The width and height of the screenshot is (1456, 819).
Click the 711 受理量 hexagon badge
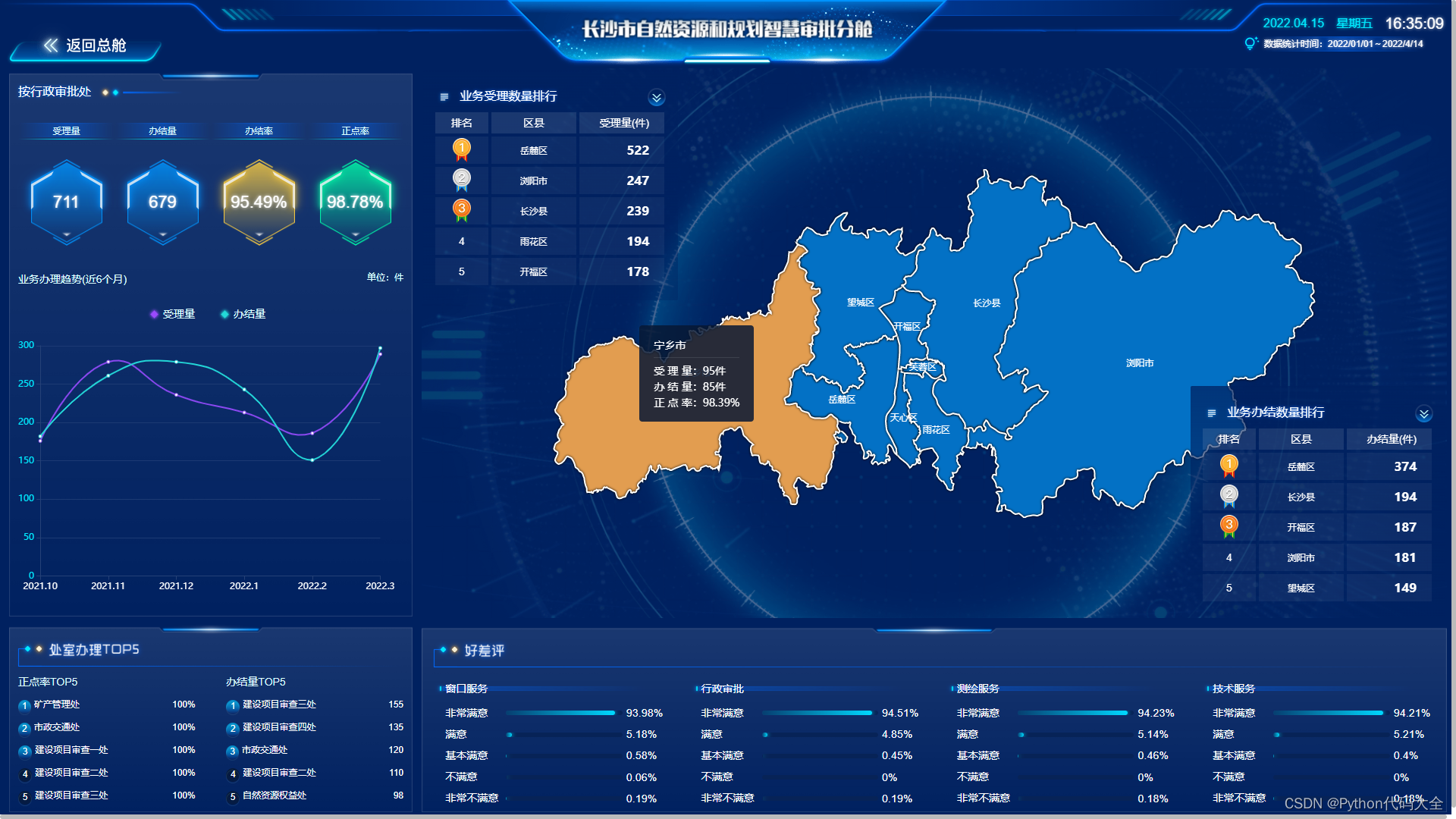(x=66, y=202)
